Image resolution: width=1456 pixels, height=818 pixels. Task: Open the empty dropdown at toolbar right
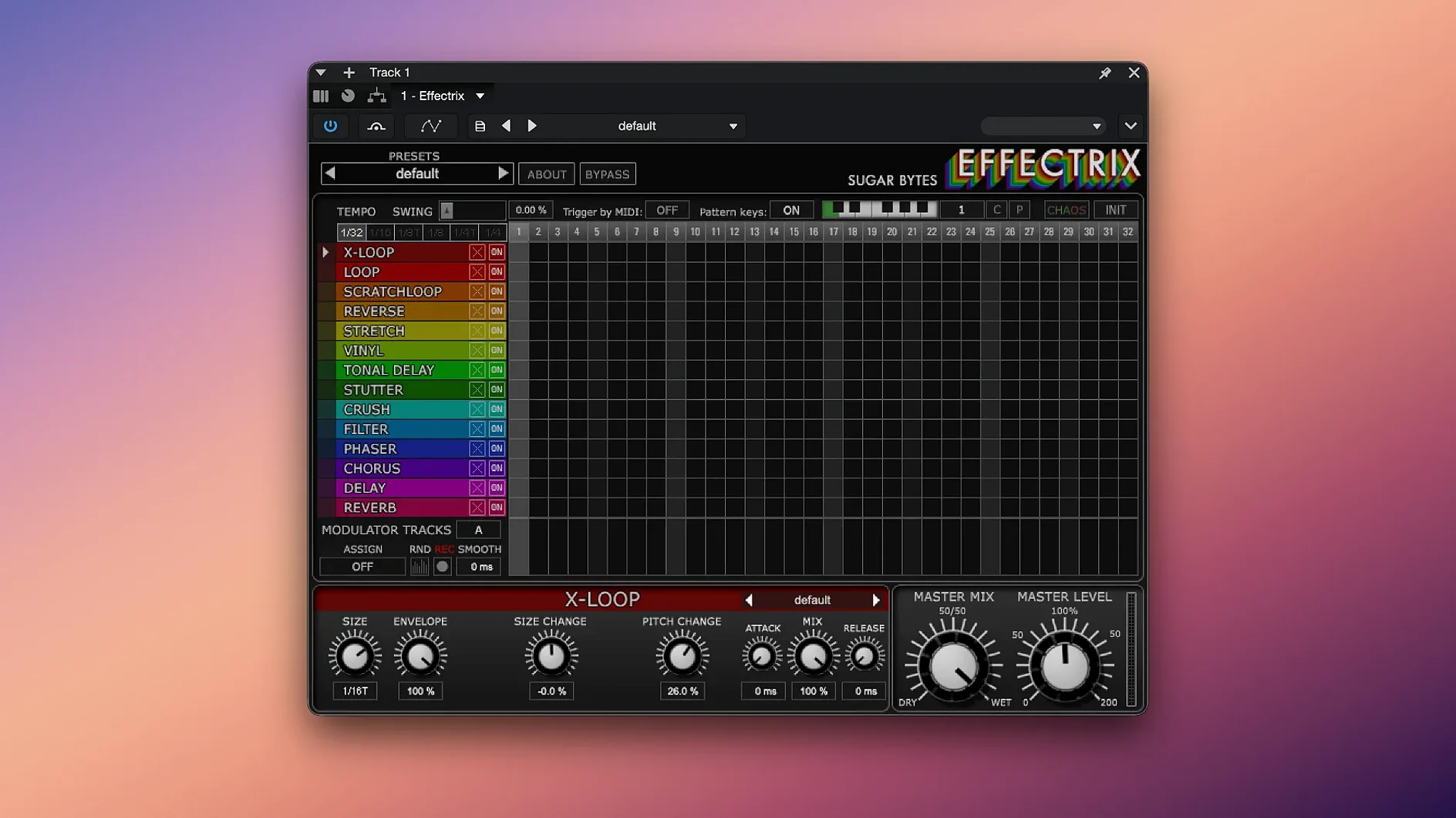pos(1043,126)
